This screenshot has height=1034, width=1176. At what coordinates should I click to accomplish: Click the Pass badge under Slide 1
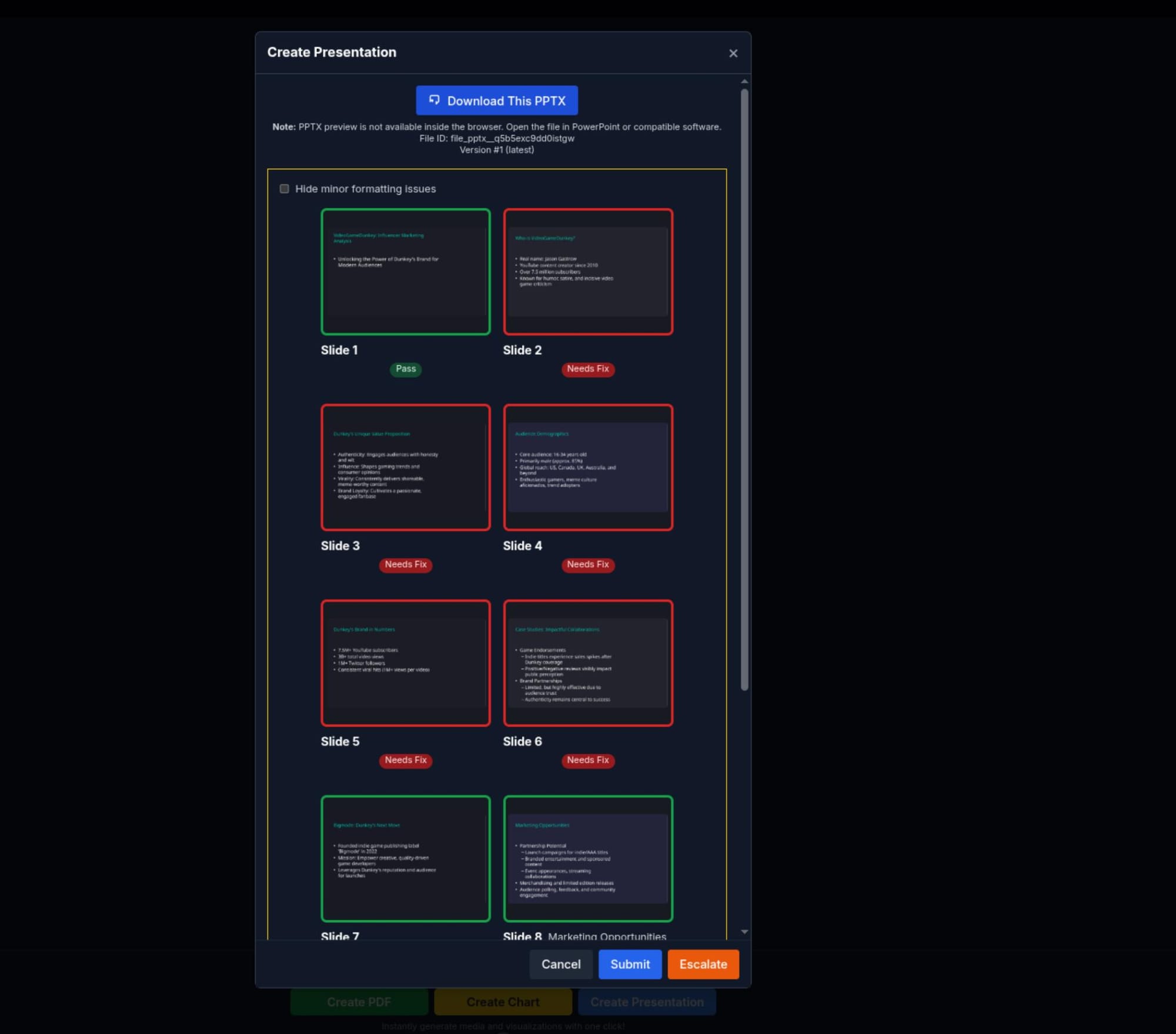coord(405,369)
